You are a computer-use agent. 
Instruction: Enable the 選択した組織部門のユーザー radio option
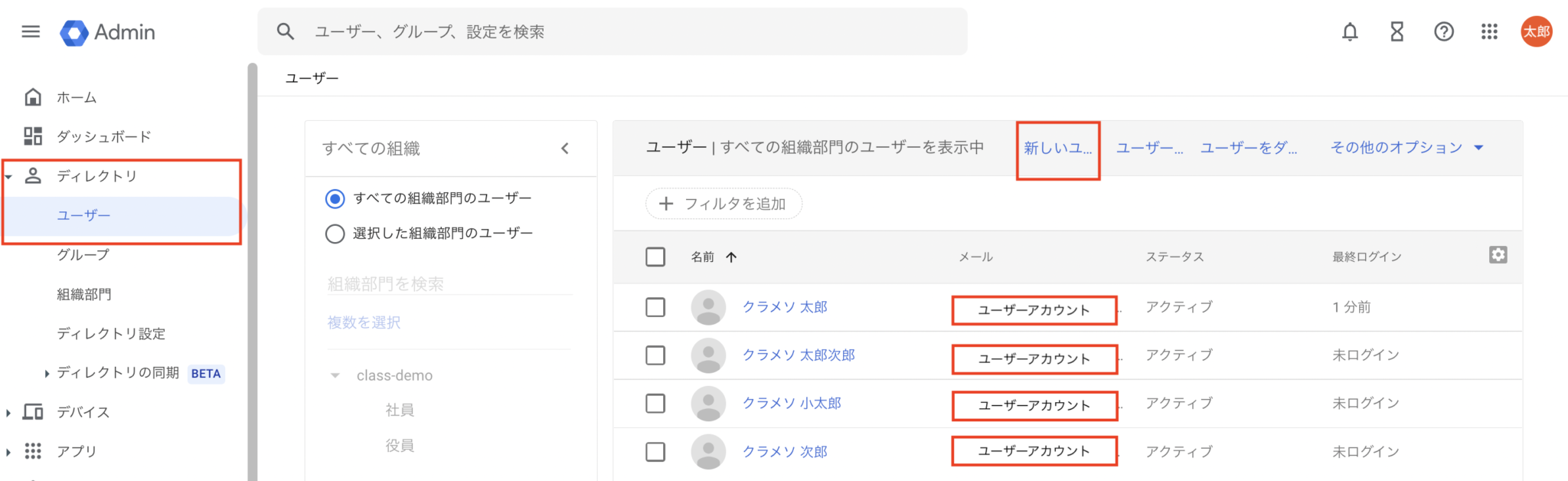tap(335, 234)
